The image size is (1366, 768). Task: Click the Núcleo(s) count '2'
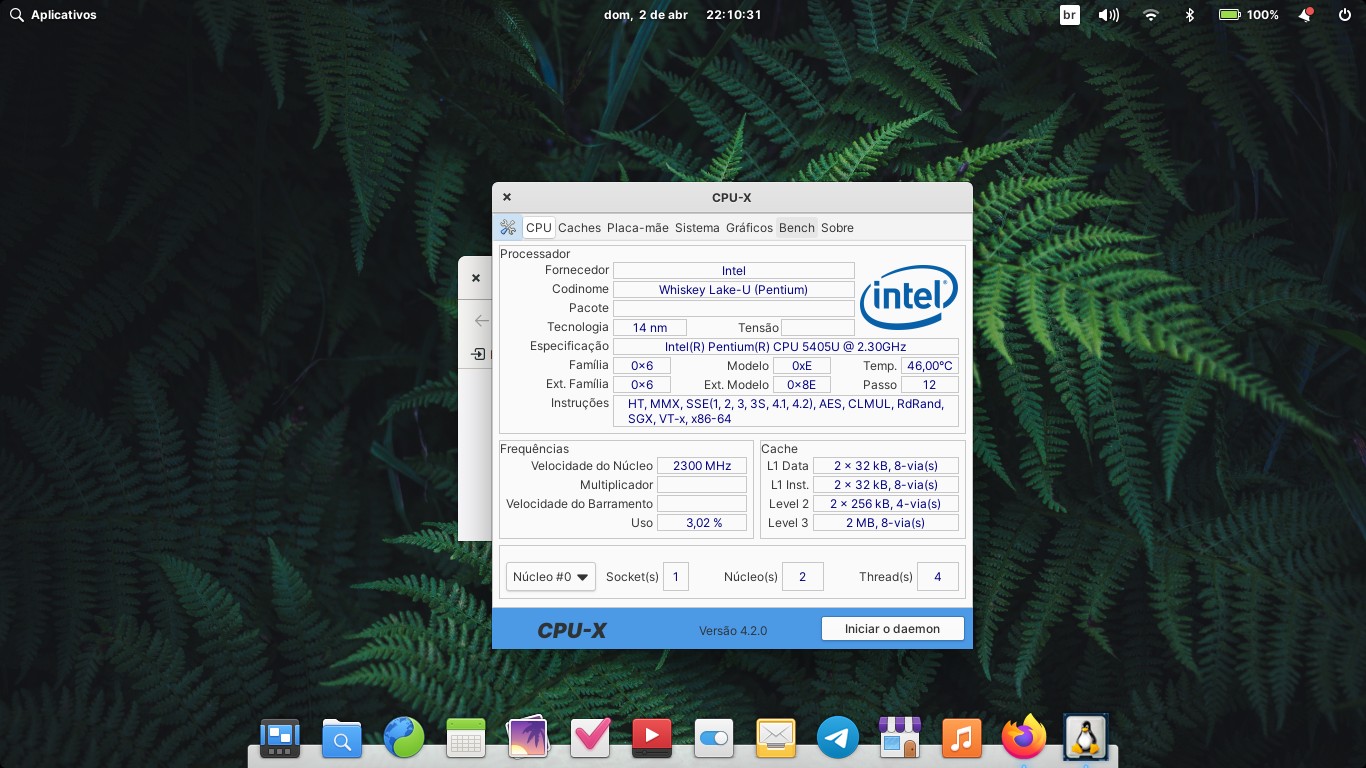pyautogui.click(x=803, y=577)
